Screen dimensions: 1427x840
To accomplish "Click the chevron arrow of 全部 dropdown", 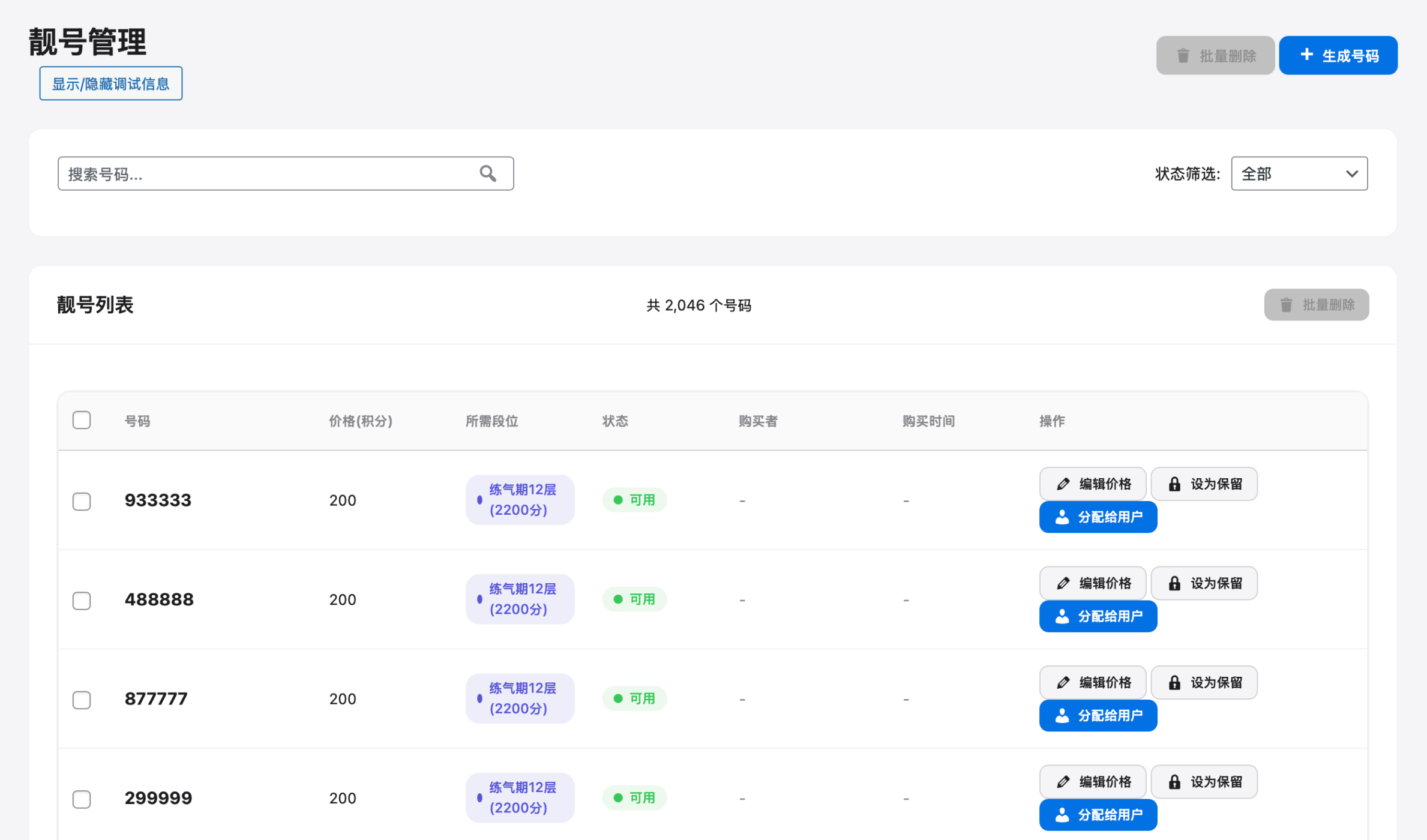I will [1351, 174].
